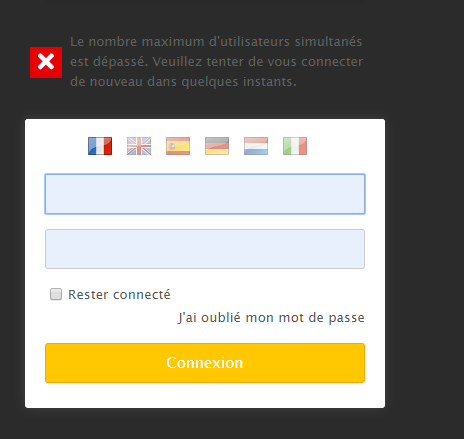Set interface to Deutsch via black-red-gold flag
This screenshot has width=464, height=439.
[217, 146]
